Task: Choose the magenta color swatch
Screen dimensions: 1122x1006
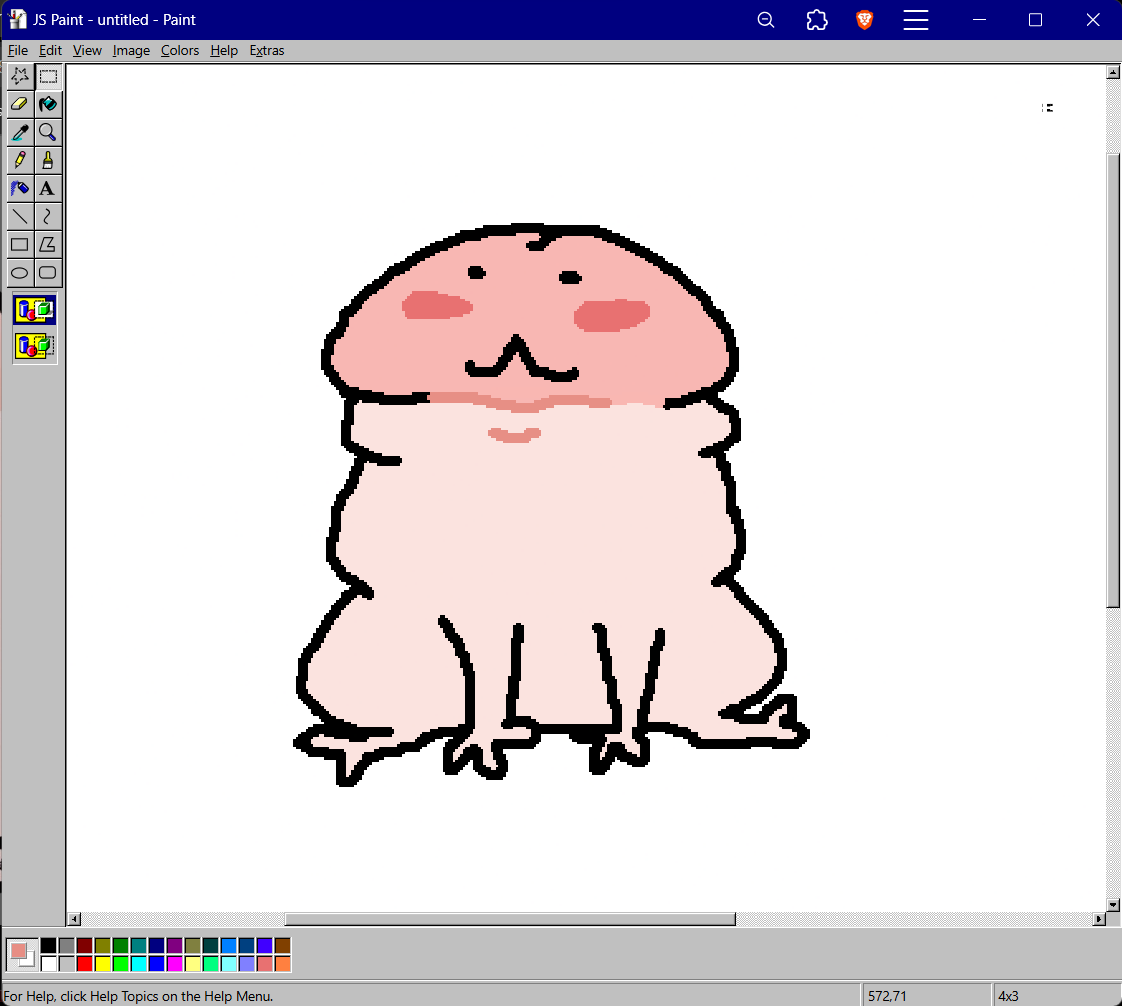Action: (x=175, y=964)
